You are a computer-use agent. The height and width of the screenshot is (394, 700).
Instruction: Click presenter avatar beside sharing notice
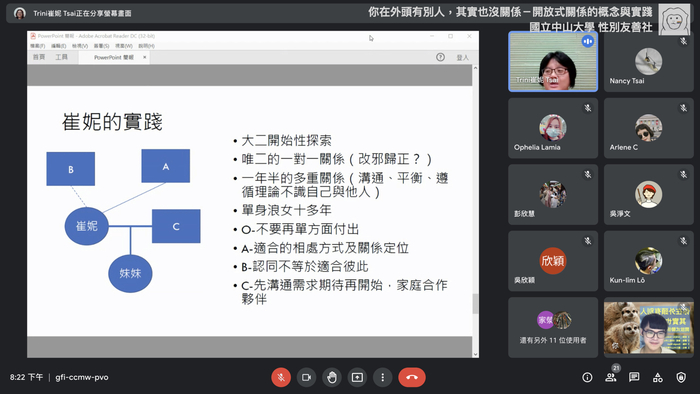(x=19, y=13)
